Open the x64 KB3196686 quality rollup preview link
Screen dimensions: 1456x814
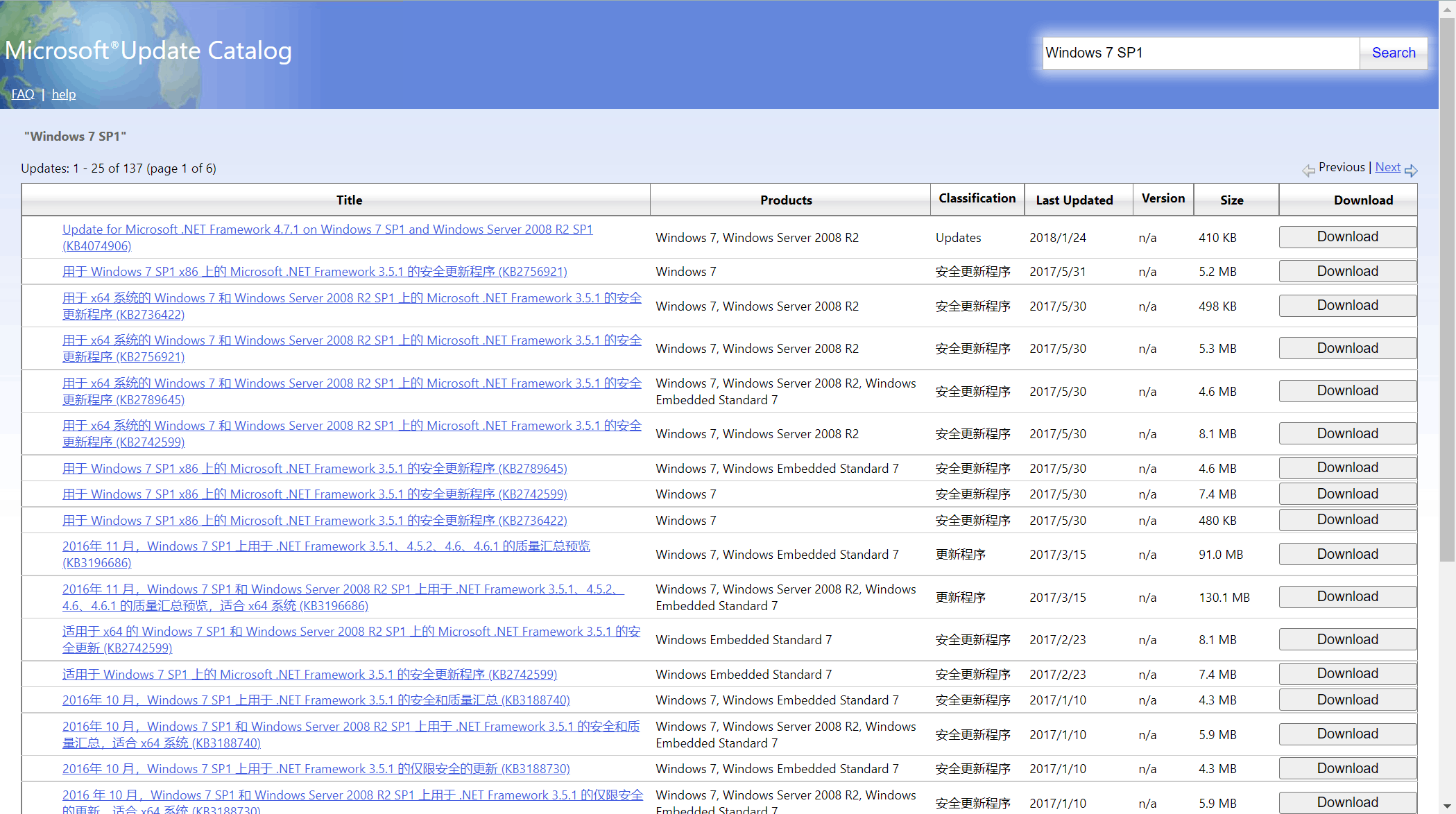[x=343, y=597]
